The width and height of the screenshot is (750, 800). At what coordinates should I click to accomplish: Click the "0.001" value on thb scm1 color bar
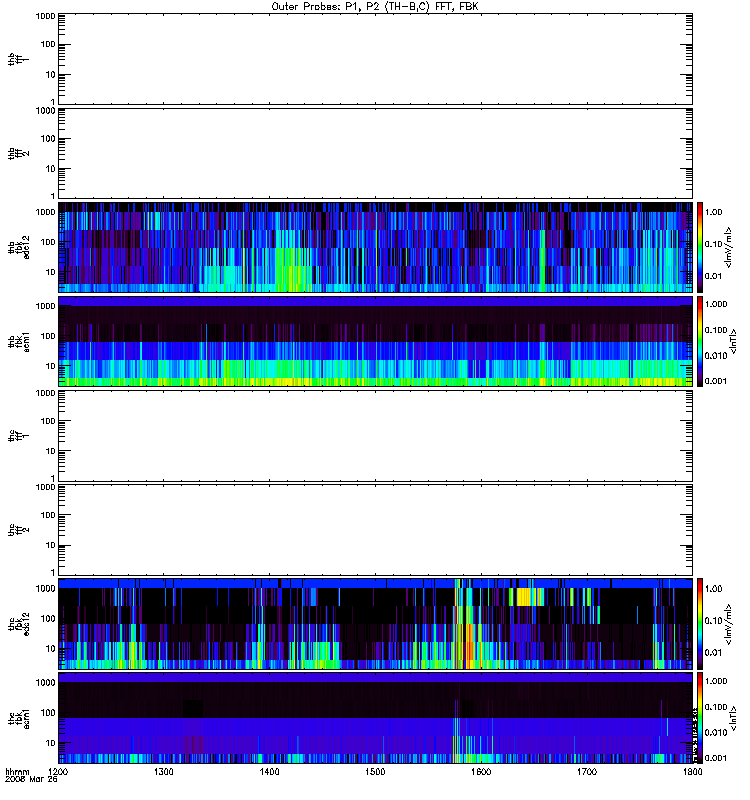715,381
